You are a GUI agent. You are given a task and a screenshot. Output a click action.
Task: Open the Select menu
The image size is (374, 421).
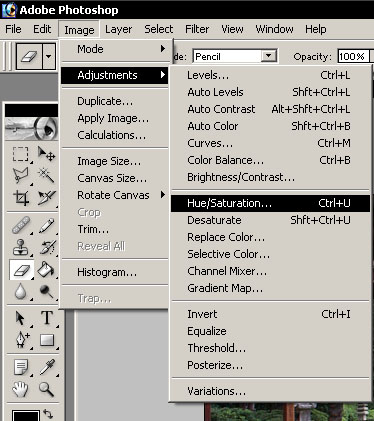(159, 29)
